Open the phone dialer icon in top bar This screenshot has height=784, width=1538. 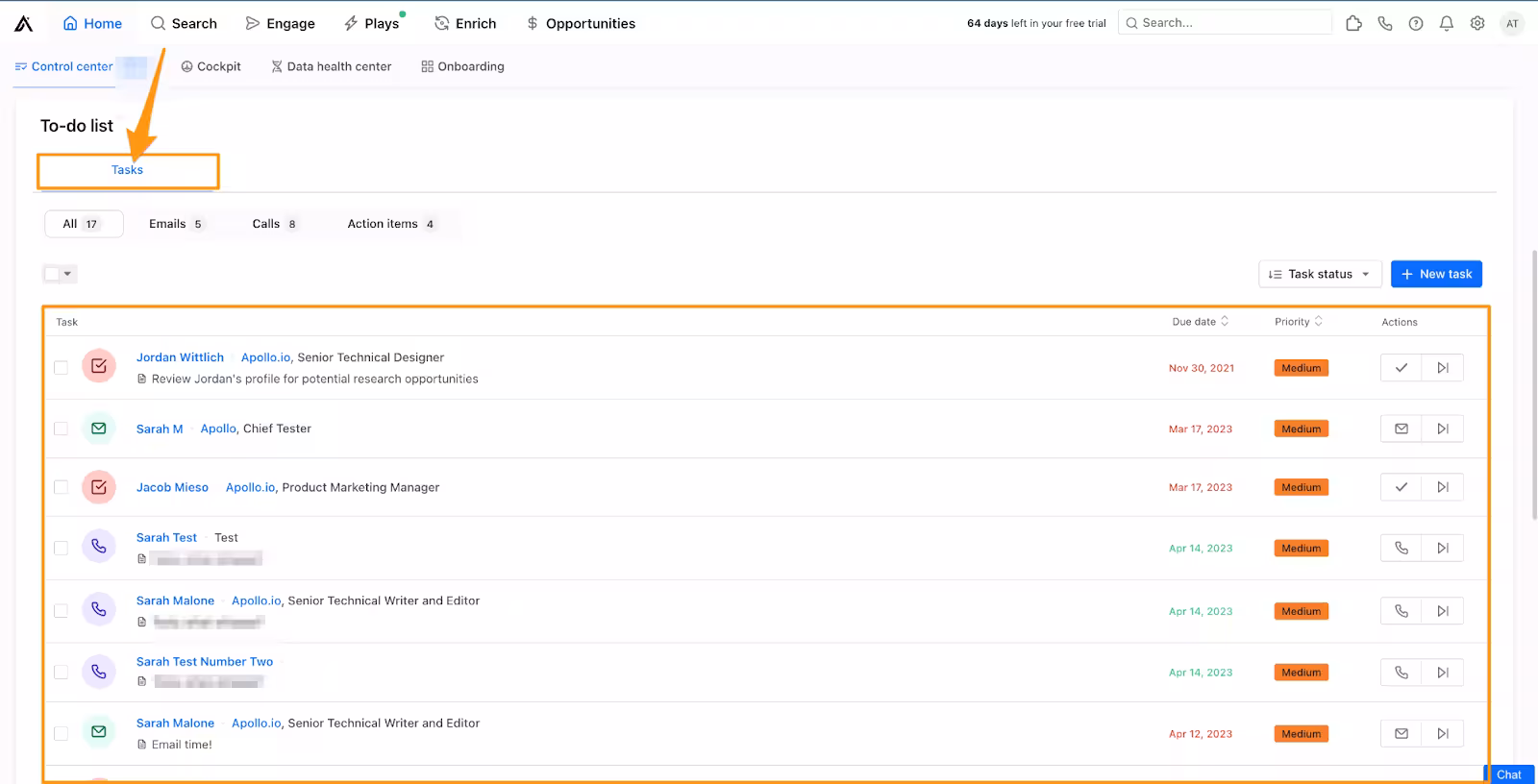[x=1384, y=24]
